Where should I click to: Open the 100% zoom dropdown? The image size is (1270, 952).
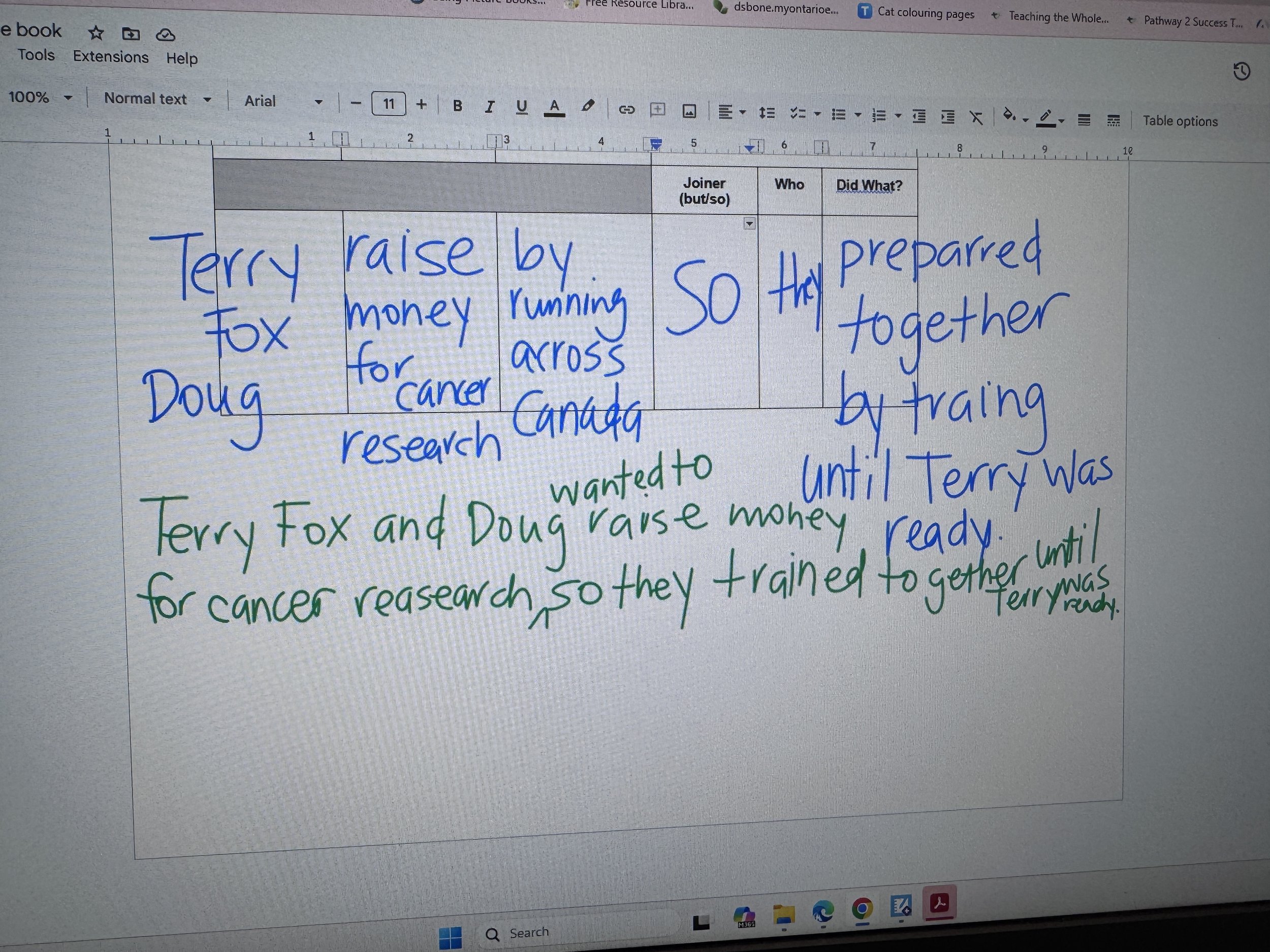click(x=40, y=97)
